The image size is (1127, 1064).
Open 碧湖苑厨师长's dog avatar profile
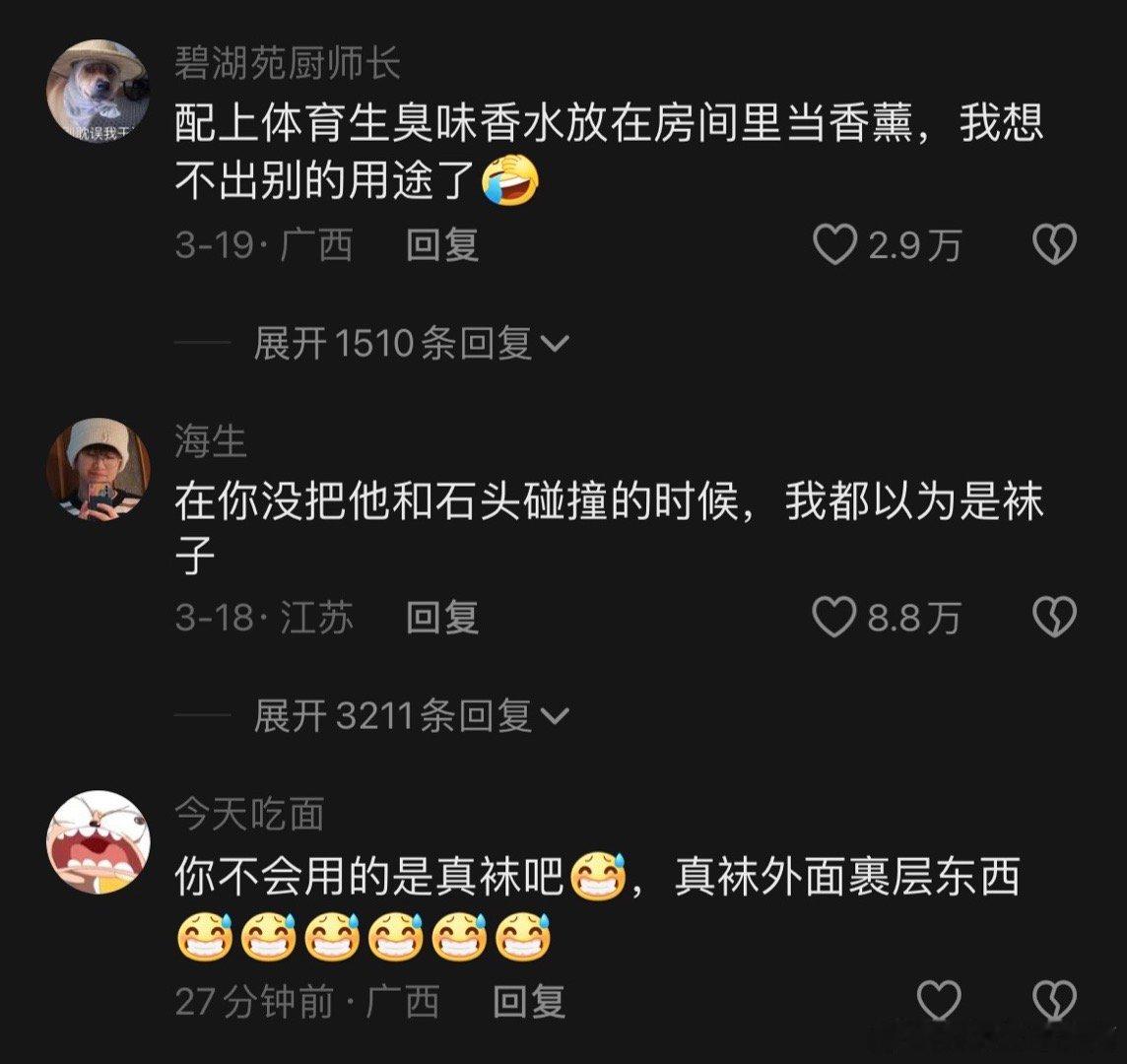[x=99, y=92]
